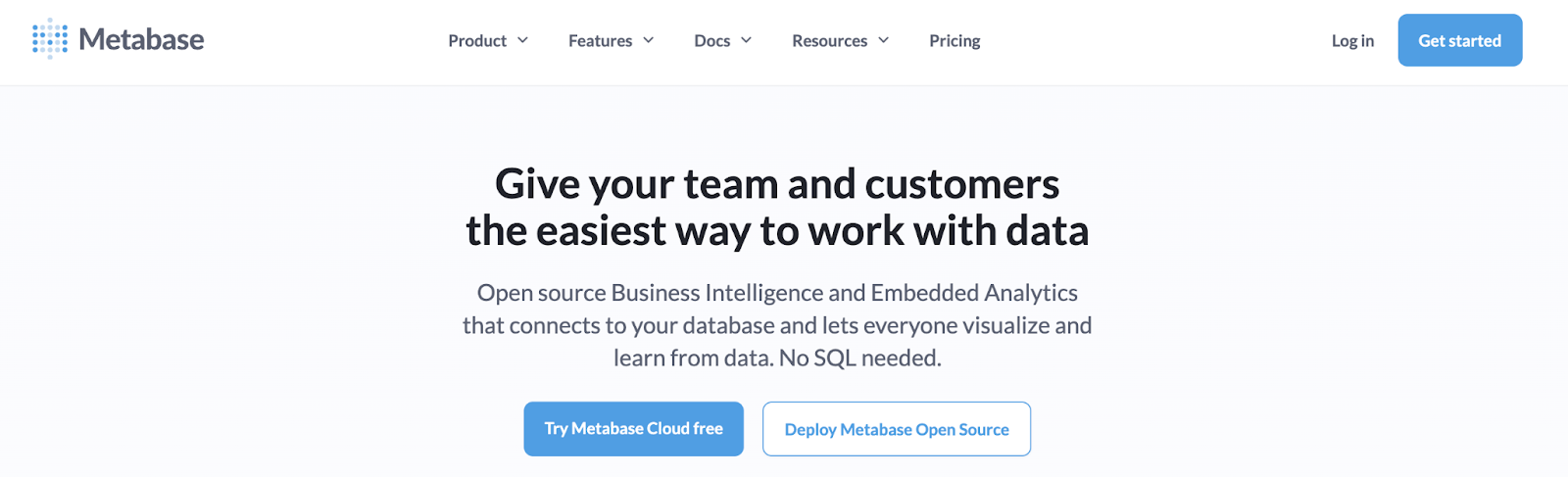Go to the Pricing page

pos(955,41)
